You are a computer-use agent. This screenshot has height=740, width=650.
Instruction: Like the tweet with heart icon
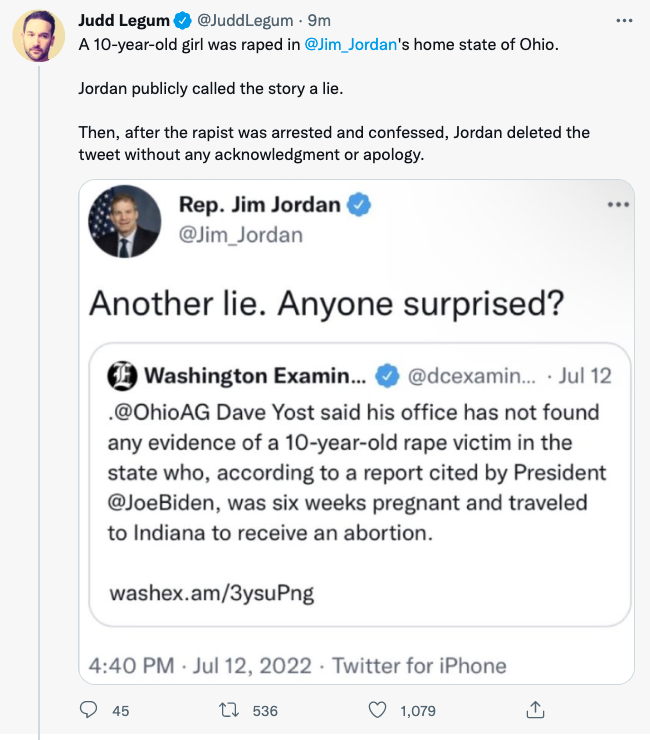[377, 710]
